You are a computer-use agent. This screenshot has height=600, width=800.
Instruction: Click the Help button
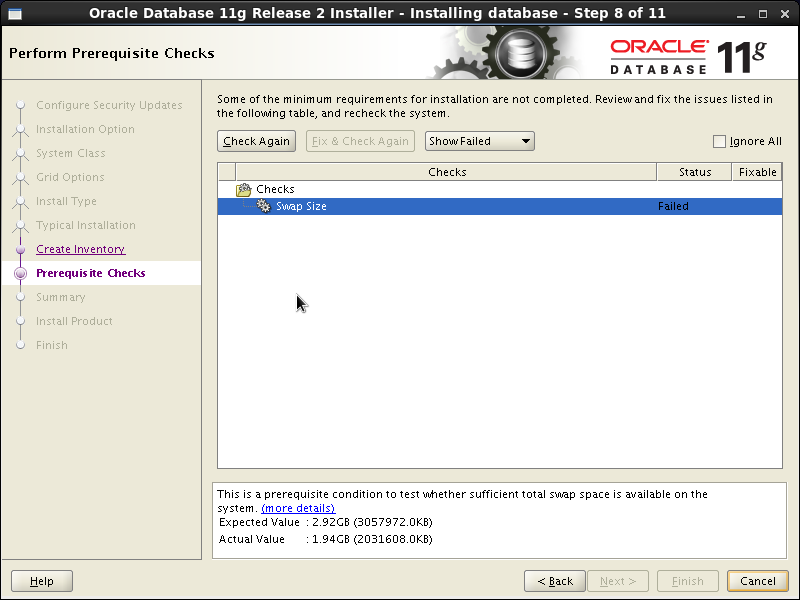42,581
